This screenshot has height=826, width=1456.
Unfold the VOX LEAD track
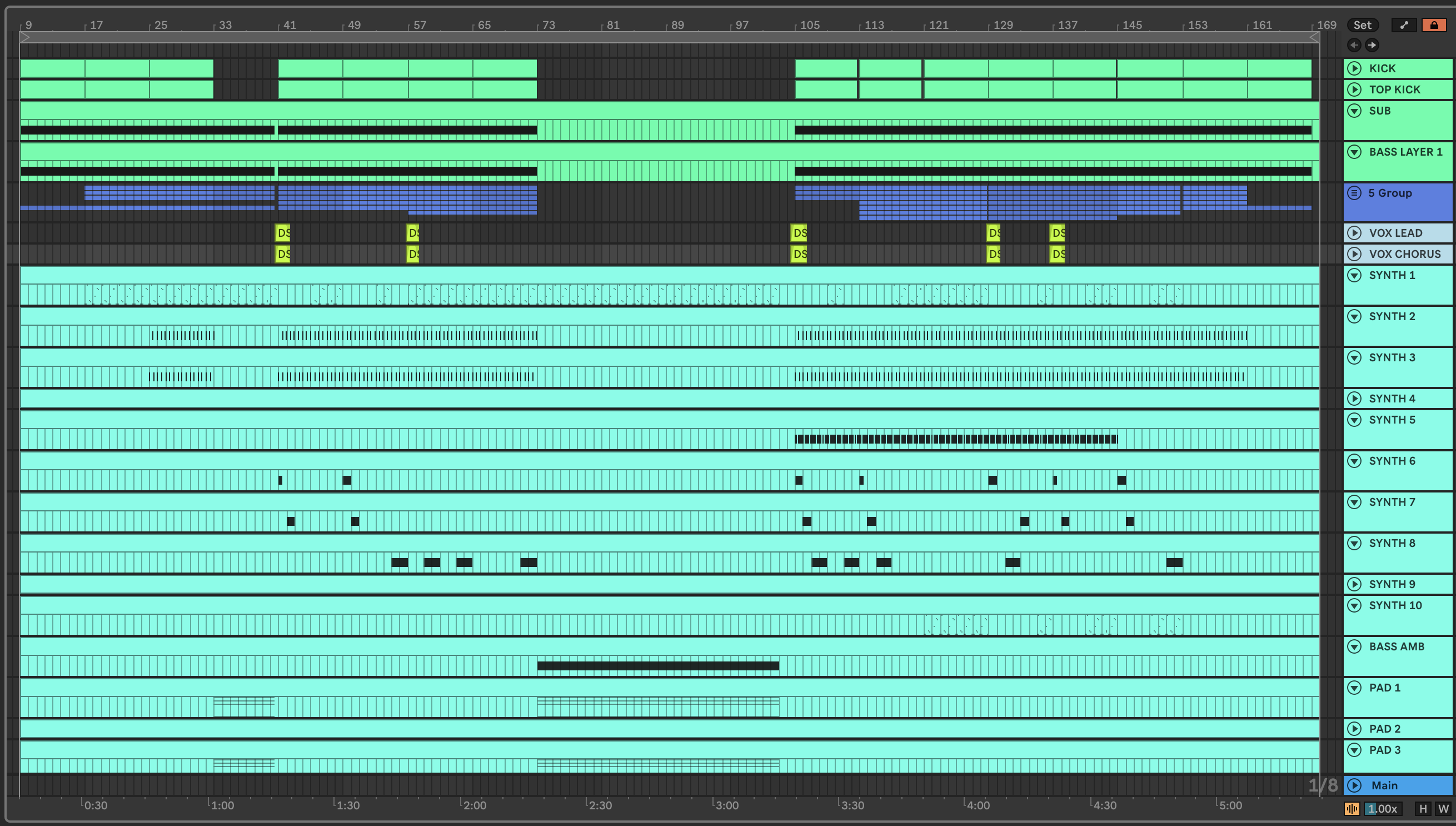[1354, 232]
